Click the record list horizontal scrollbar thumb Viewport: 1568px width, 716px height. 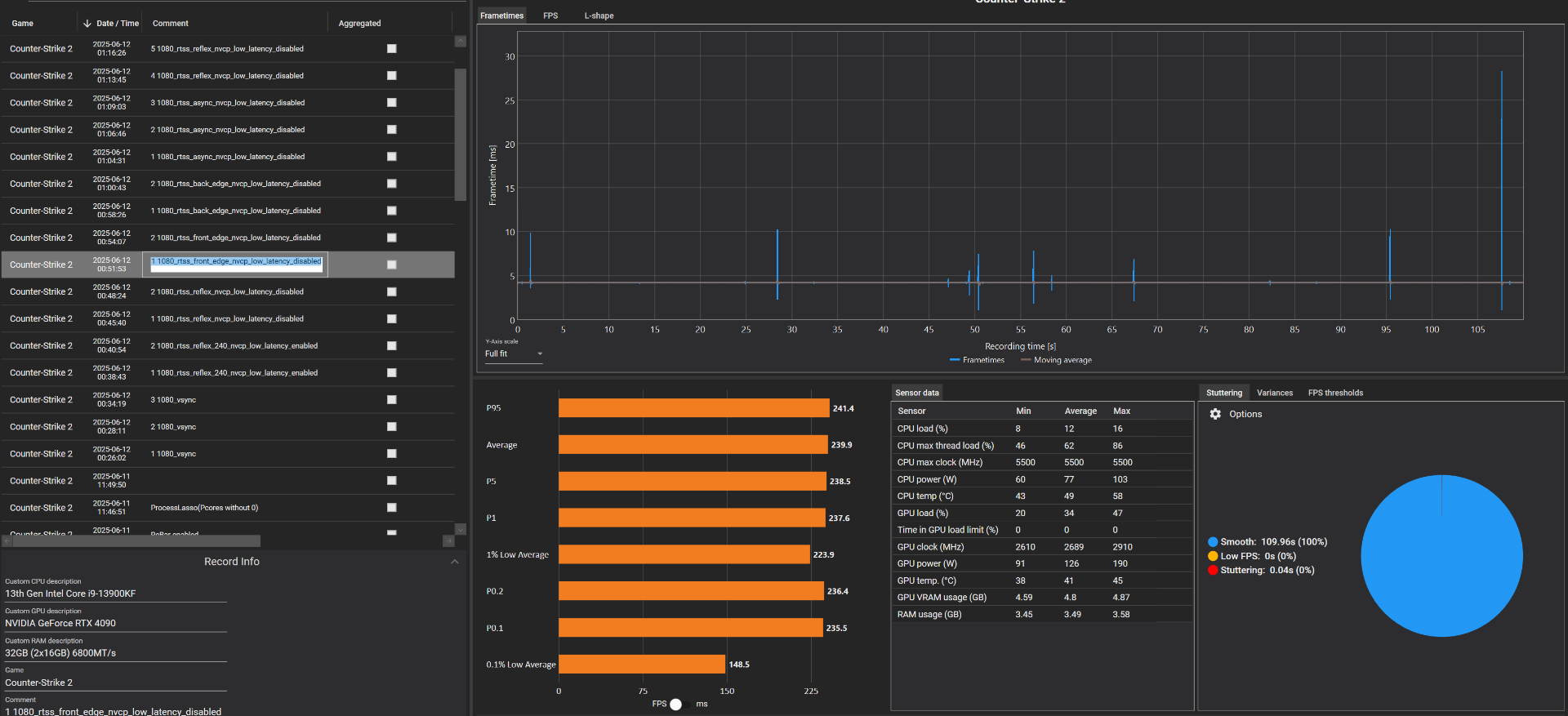point(136,540)
